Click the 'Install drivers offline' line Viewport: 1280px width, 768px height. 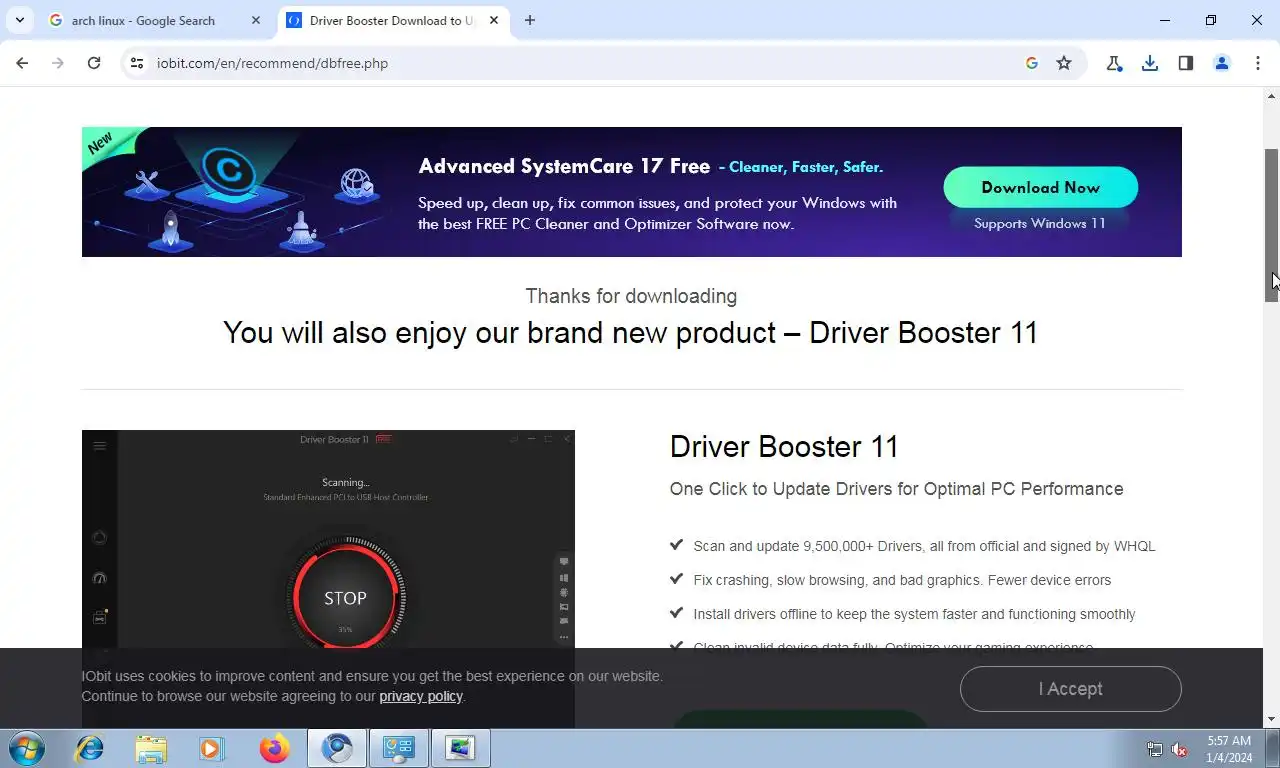(x=914, y=614)
